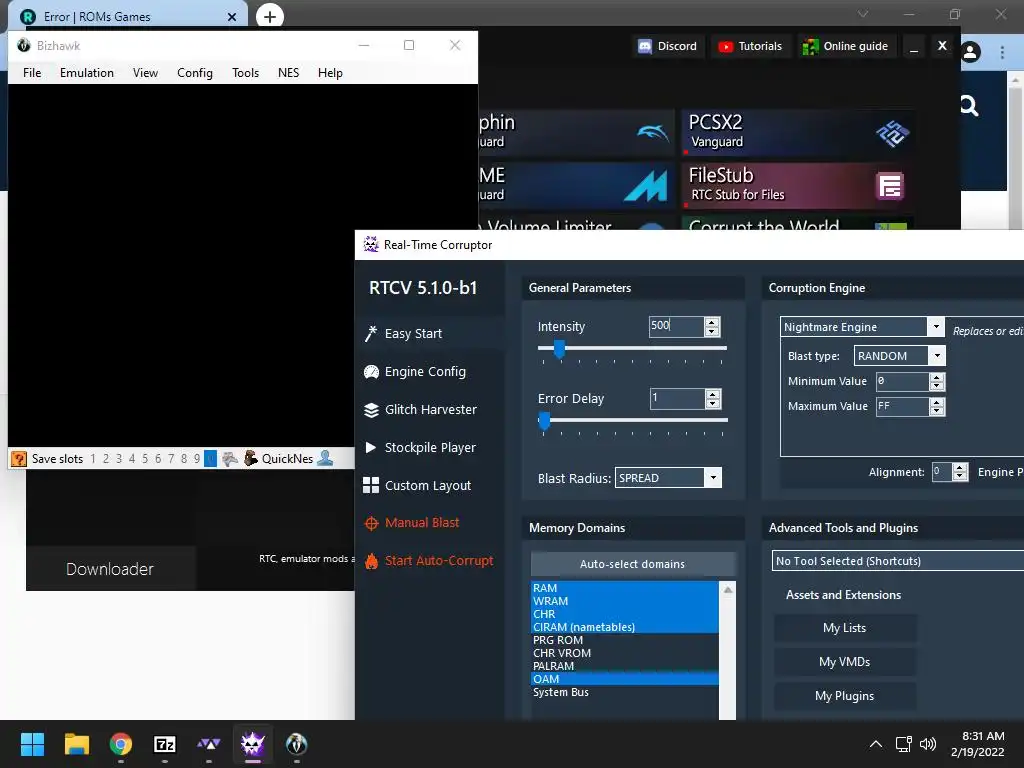Click the Easy Start wand icon
The image size is (1024, 768).
click(x=371, y=334)
